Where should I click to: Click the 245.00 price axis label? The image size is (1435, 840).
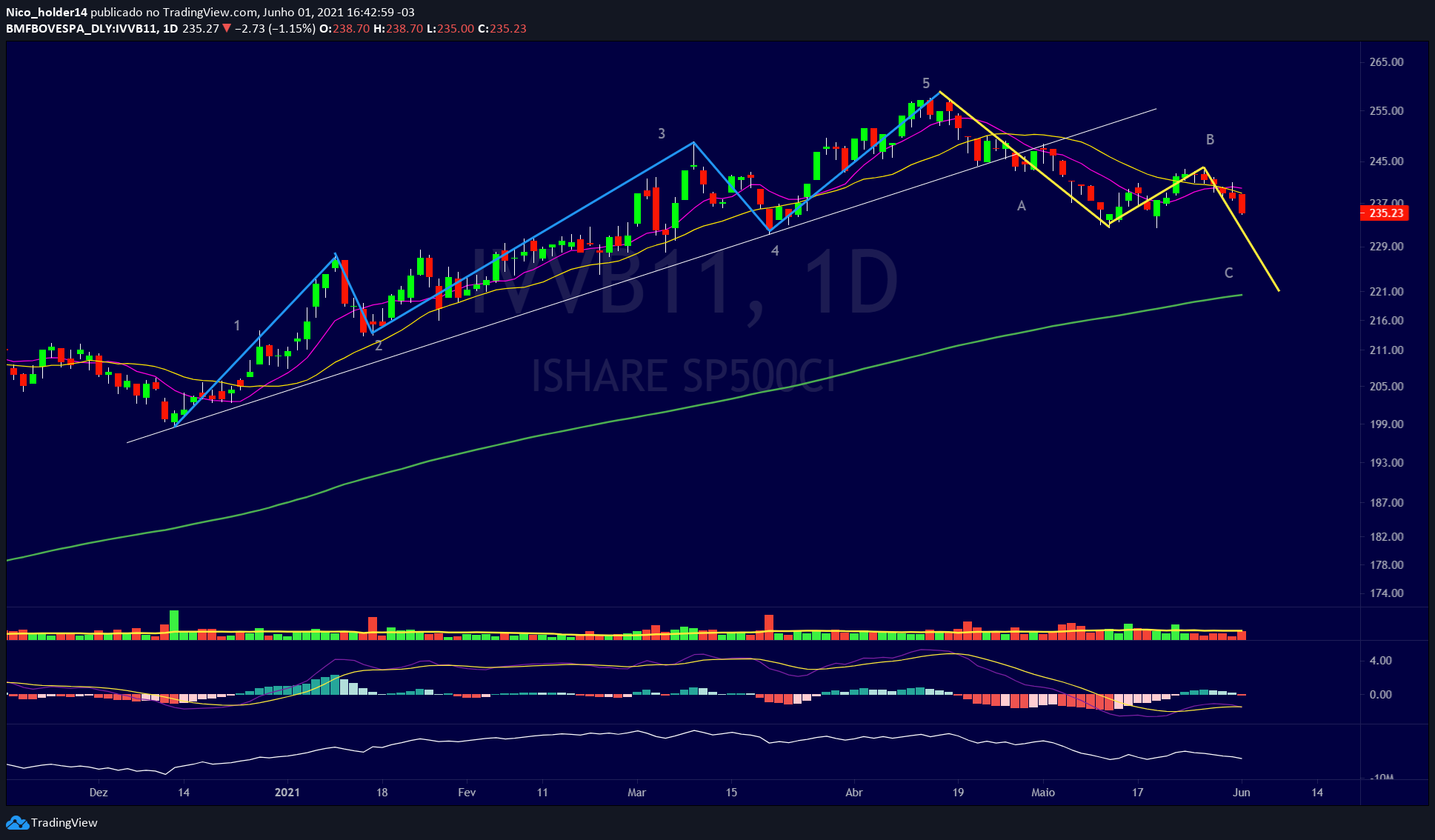coord(1386,161)
